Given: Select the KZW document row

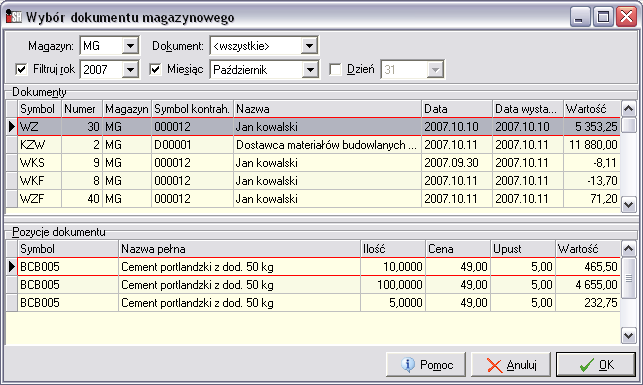Looking at the screenshot, I should [319, 145].
